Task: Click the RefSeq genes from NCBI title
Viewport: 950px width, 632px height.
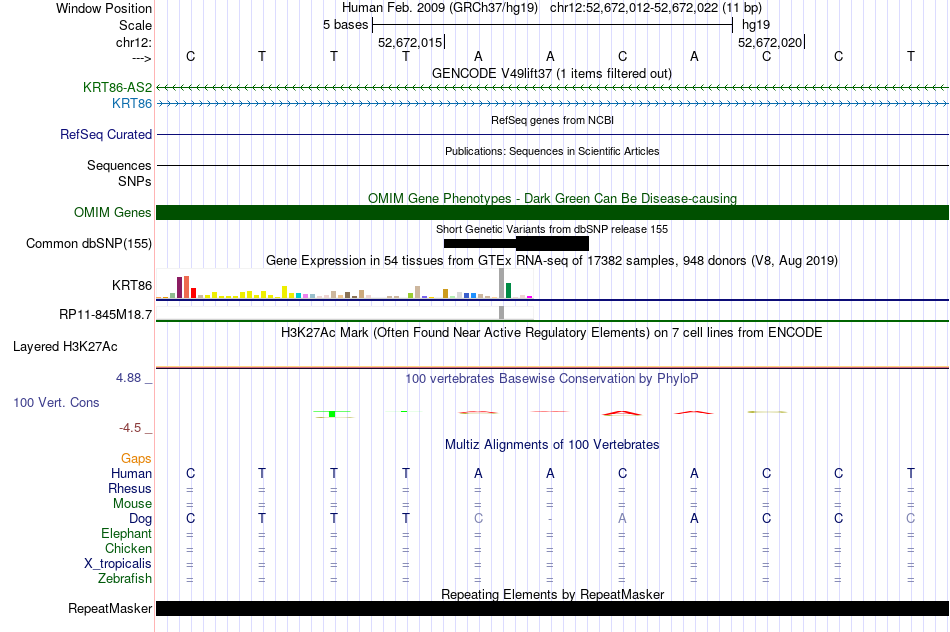Action: click(x=553, y=121)
